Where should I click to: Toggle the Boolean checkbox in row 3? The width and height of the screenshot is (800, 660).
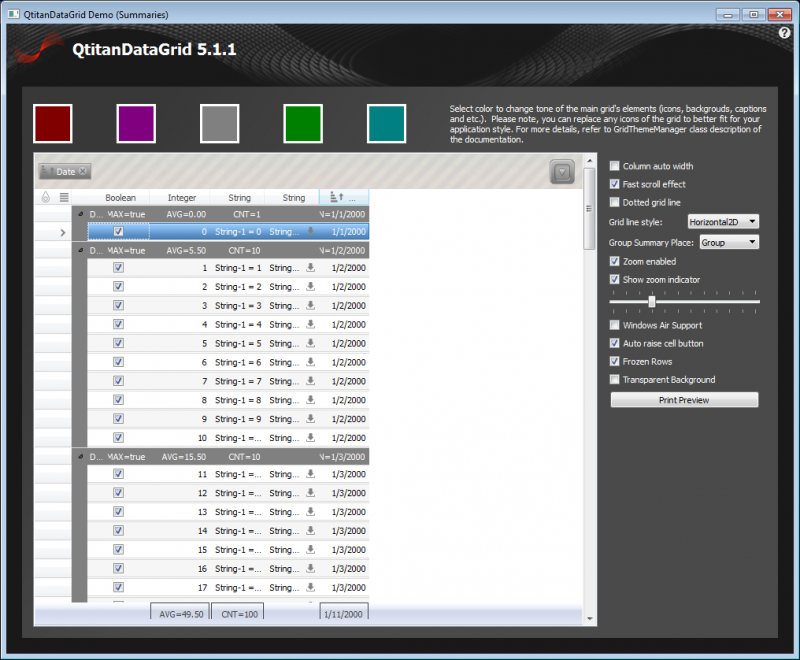tap(118, 306)
